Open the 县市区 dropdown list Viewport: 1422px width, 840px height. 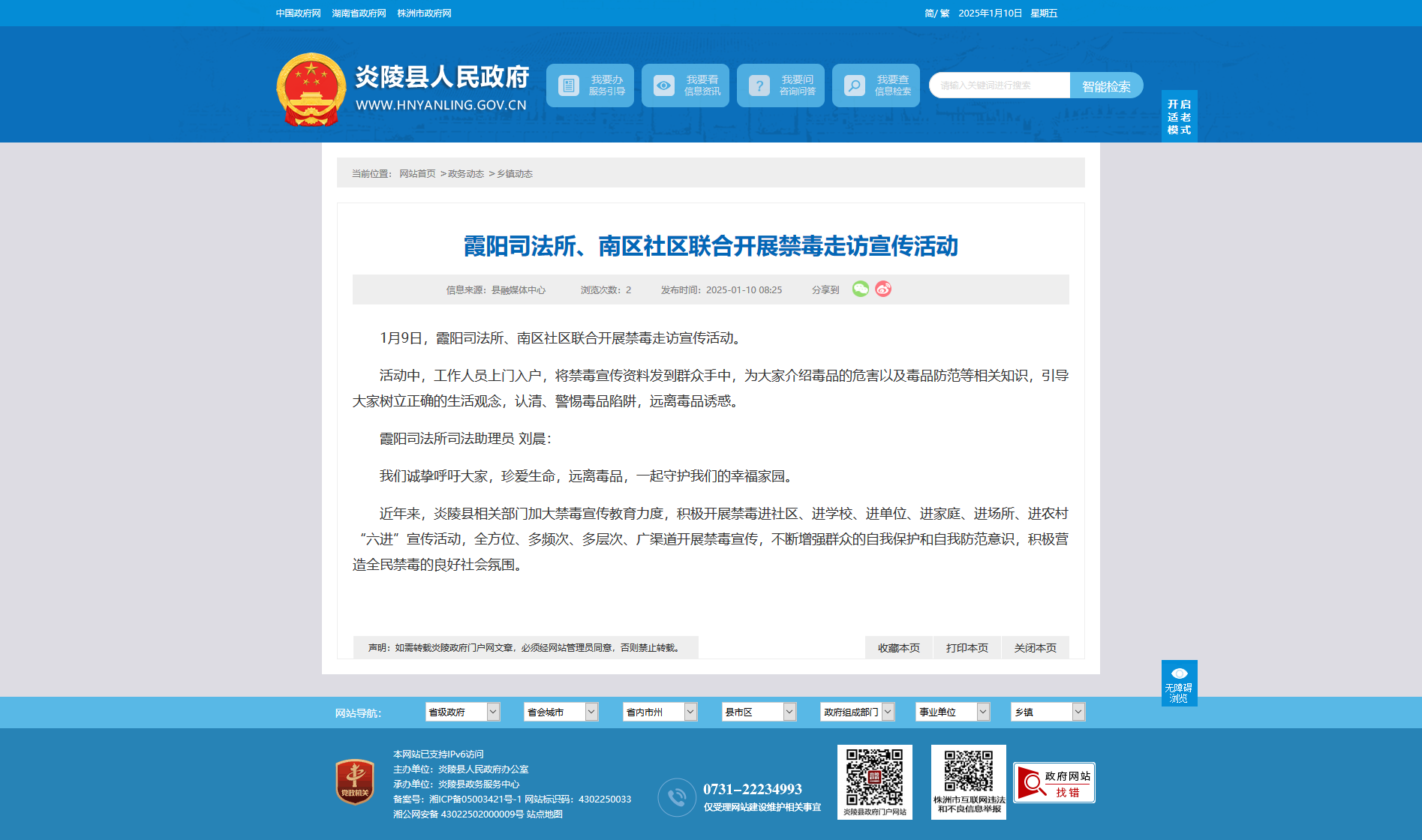pos(759,712)
